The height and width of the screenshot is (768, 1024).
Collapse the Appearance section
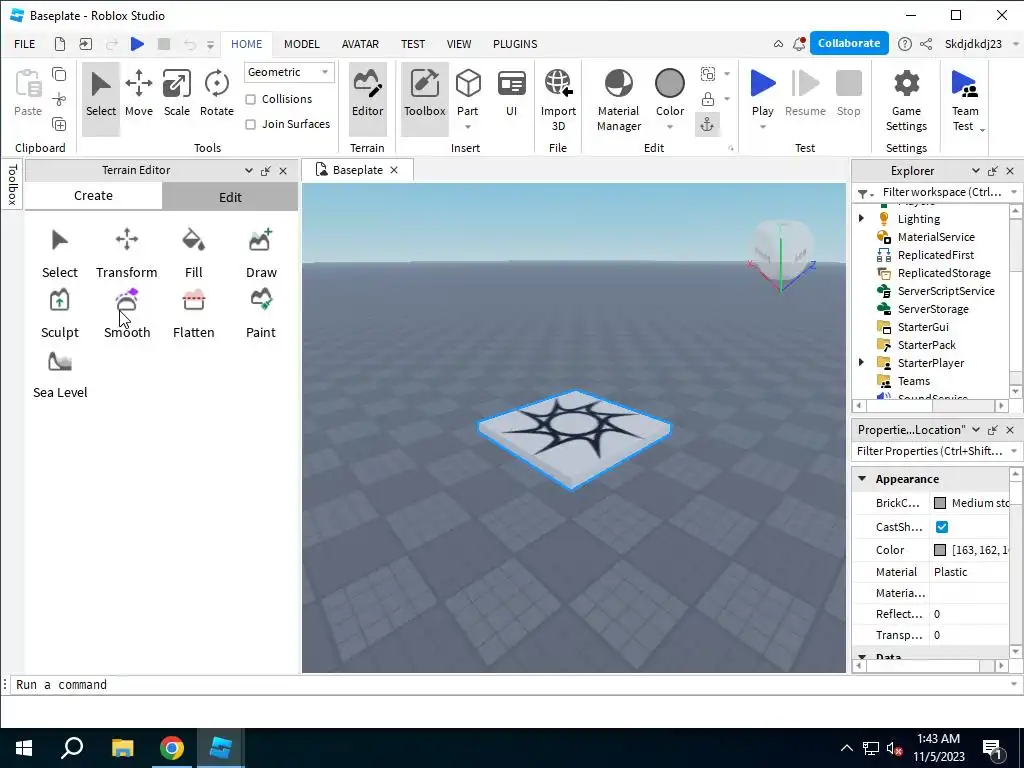(862, 479)
